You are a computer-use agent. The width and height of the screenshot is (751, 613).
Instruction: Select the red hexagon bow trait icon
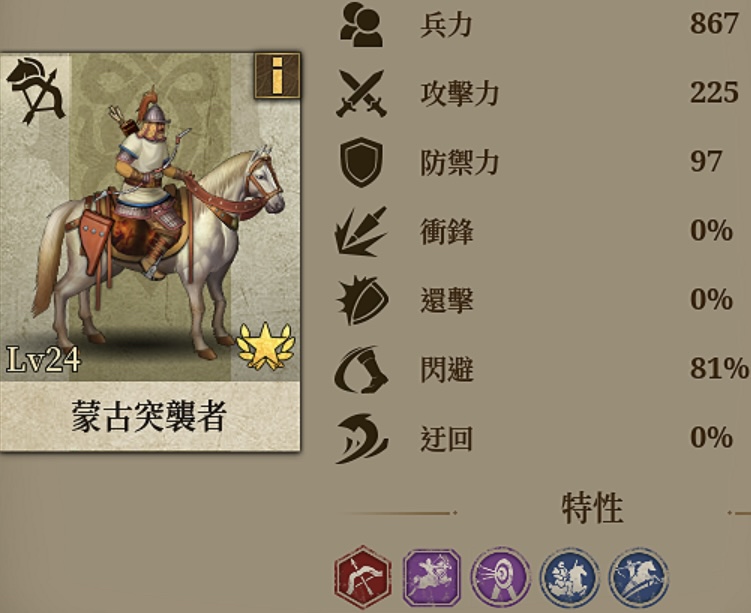[x=363, y=577]
